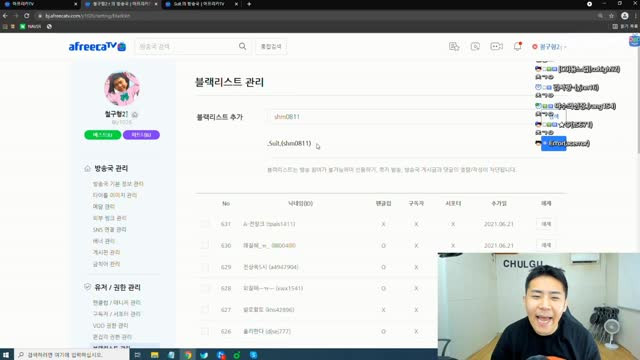Click the 해제 button for row 631
Screen dimensions: 640x360
546,224
